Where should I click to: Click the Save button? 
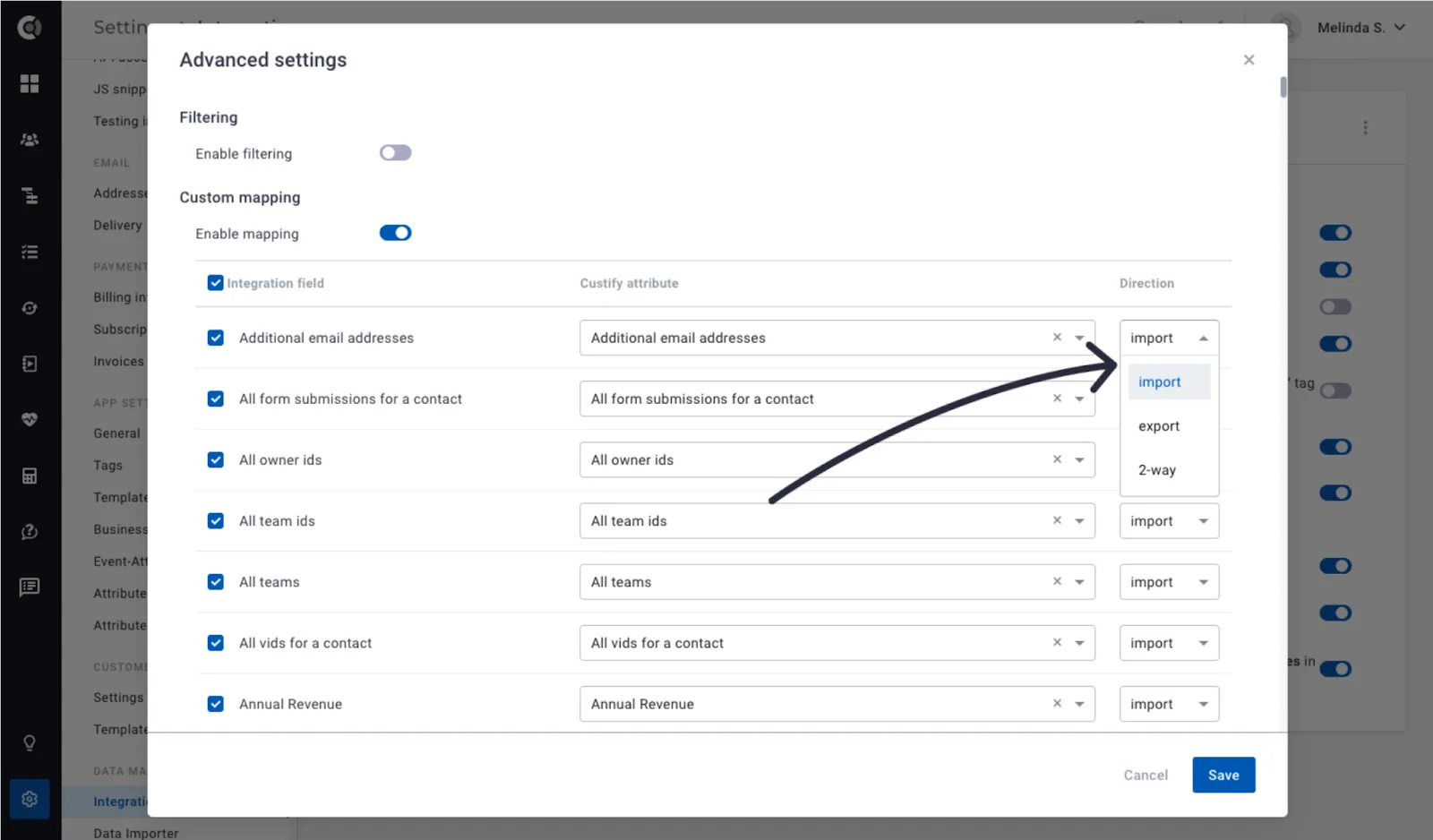pyautogui.click(x=1223, y=775)
